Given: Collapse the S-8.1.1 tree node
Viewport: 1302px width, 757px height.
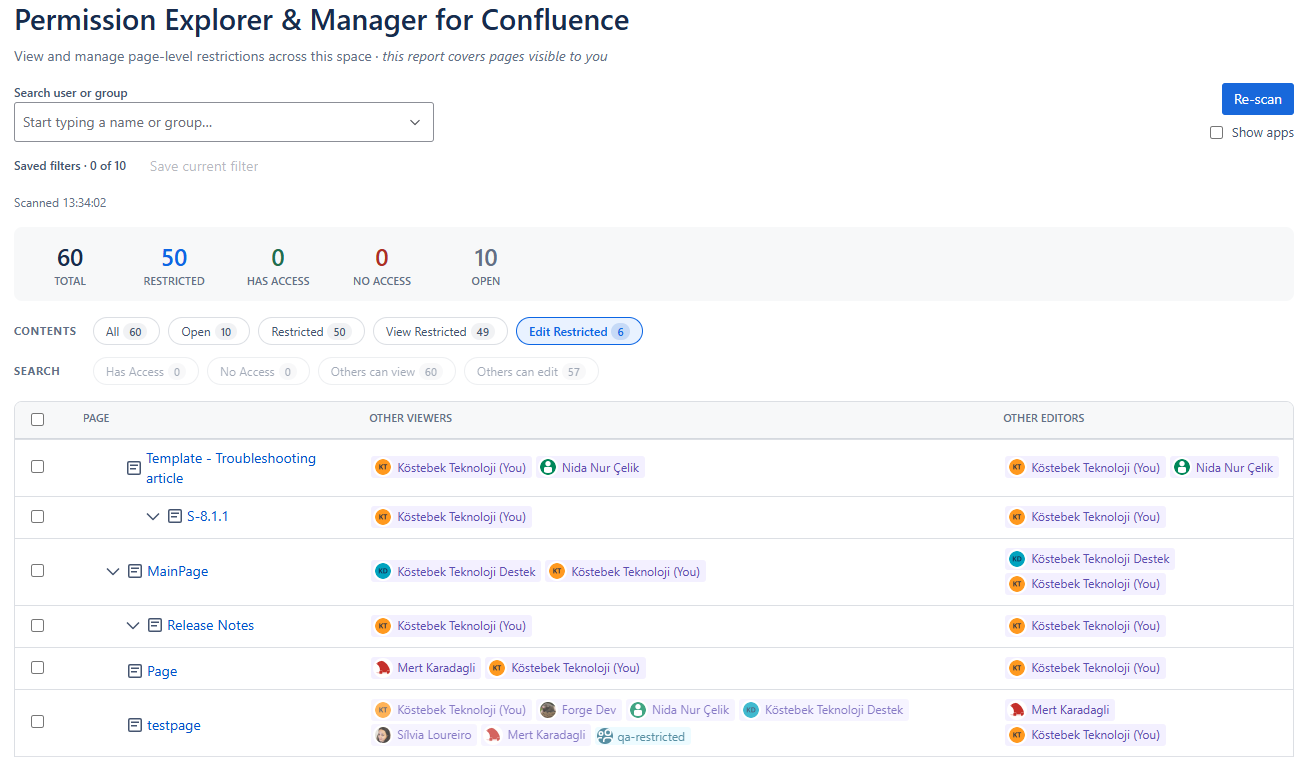Looking at the screenshot, I should point(153,517).
